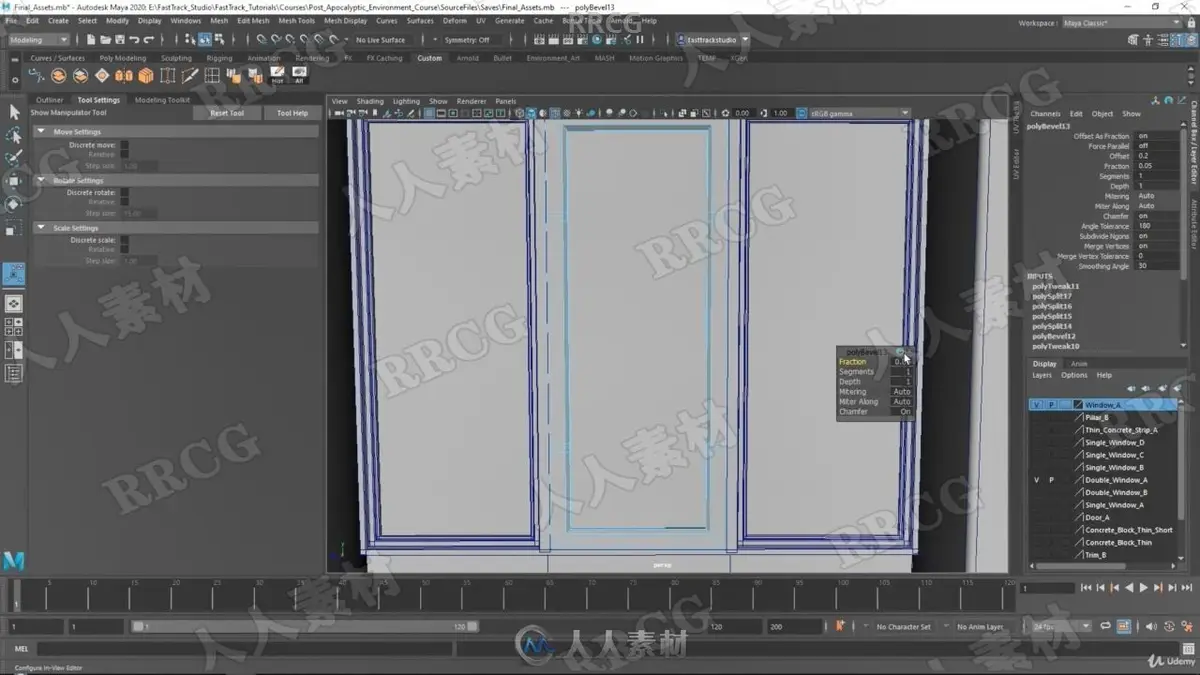The image size is (1200, 675).
Task: Select the Door_A layer
Action: (x=1097, y=518)
